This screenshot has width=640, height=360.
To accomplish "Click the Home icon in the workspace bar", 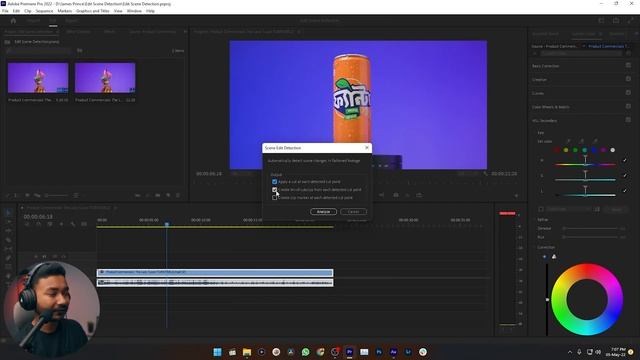I will 13,20.
